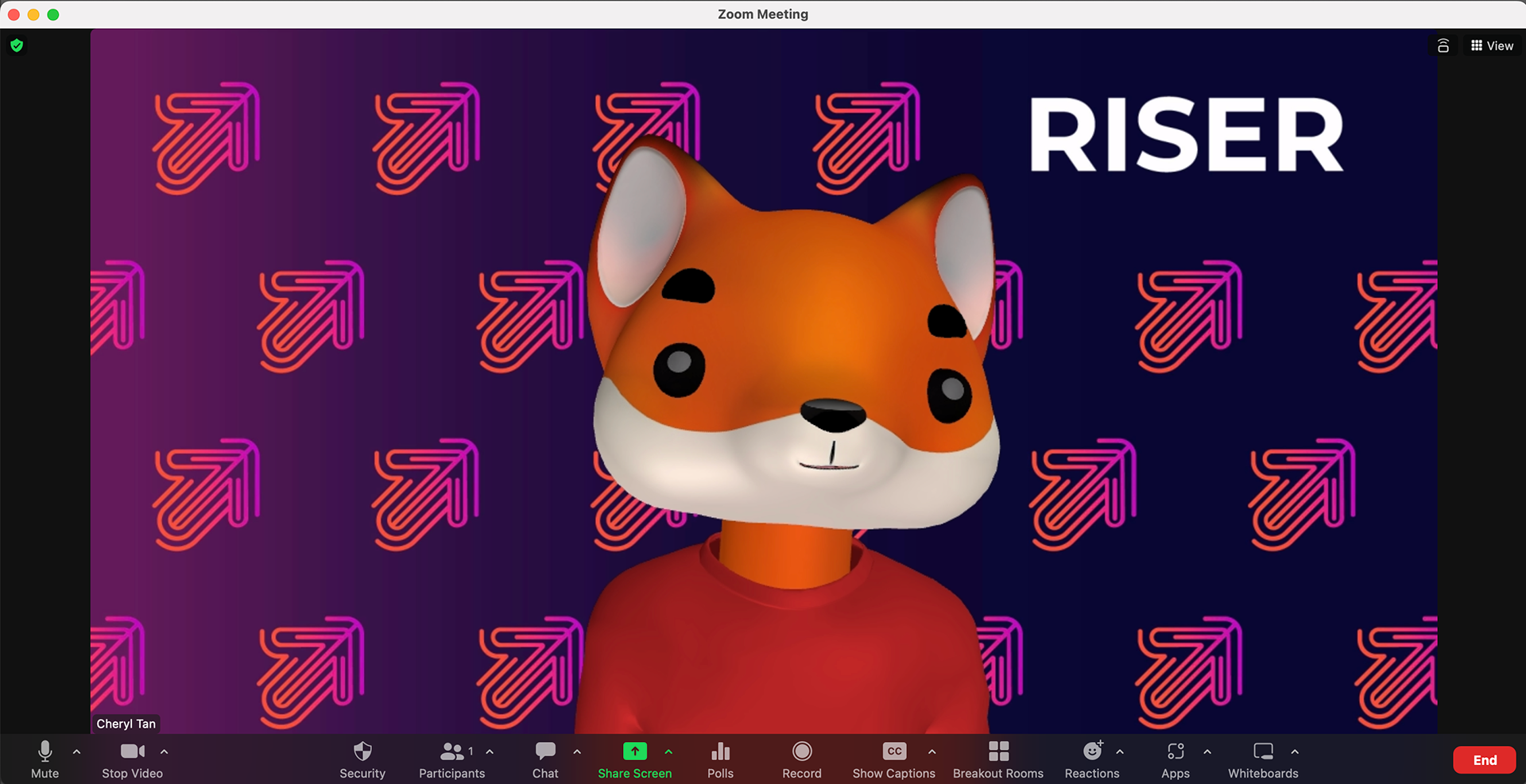This screenshot has height=784, width=1526.
Task: Expand chat options arrow
Action: point(578,751)
